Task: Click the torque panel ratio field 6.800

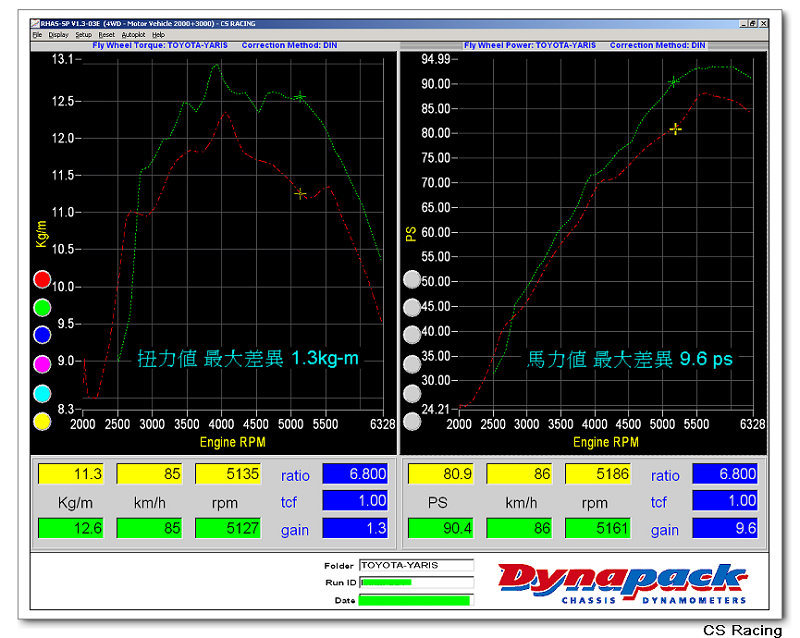Action: tap(355, 474)
